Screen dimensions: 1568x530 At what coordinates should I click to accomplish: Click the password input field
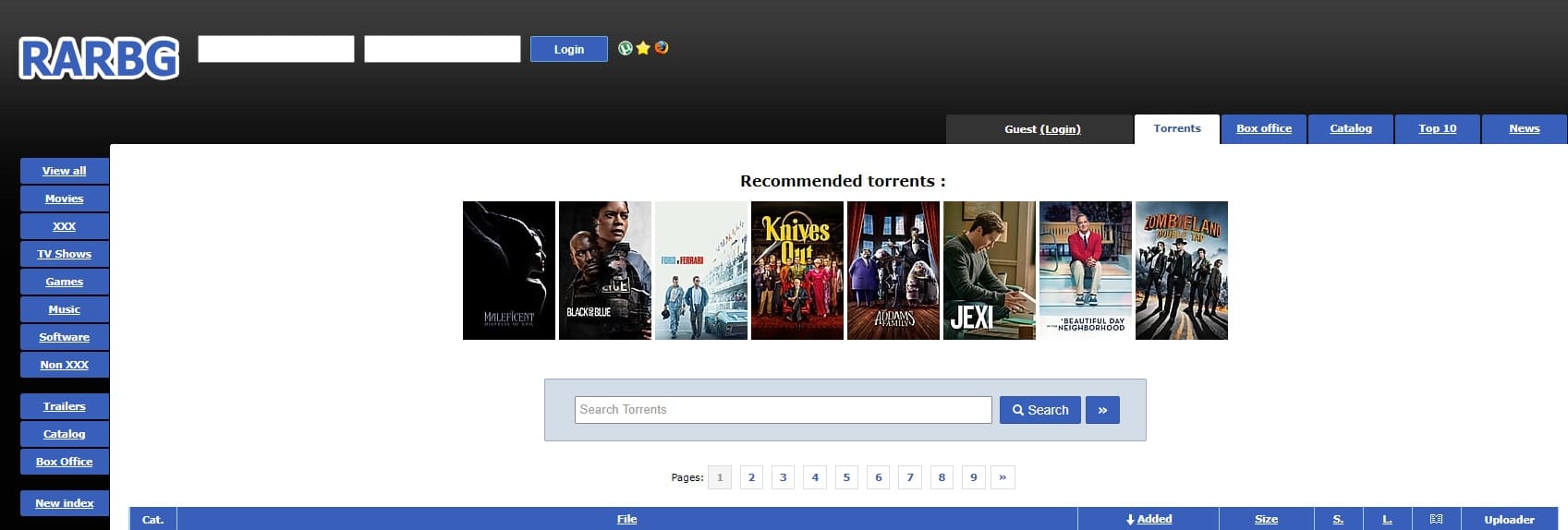(443, 49)
